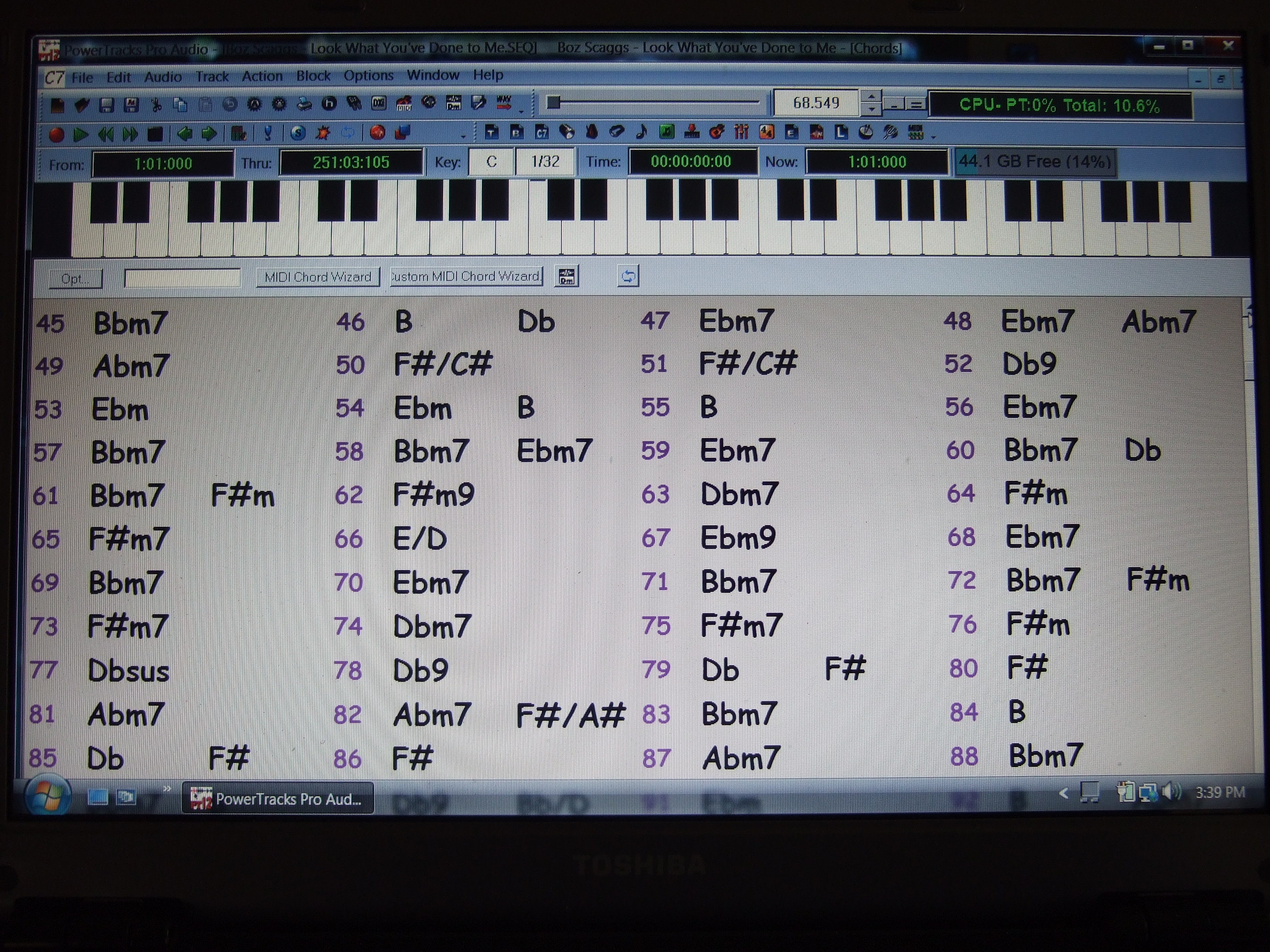Click the Rewind double-arrow icon

106,135
